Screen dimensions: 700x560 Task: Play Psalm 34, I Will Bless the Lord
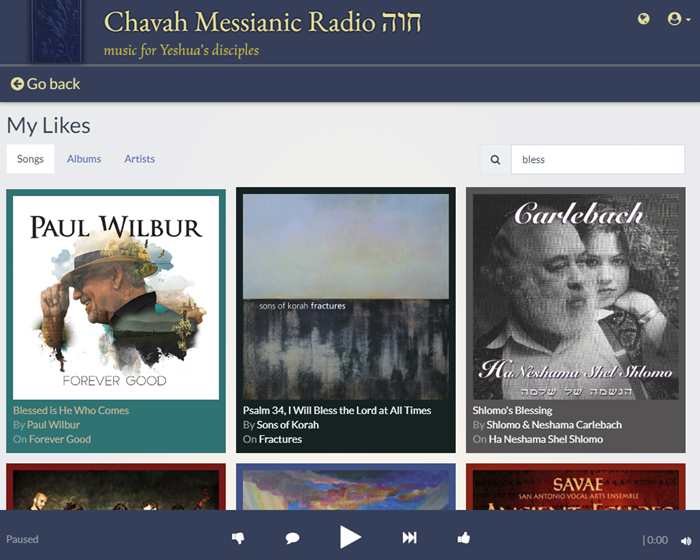click(337, 410)
